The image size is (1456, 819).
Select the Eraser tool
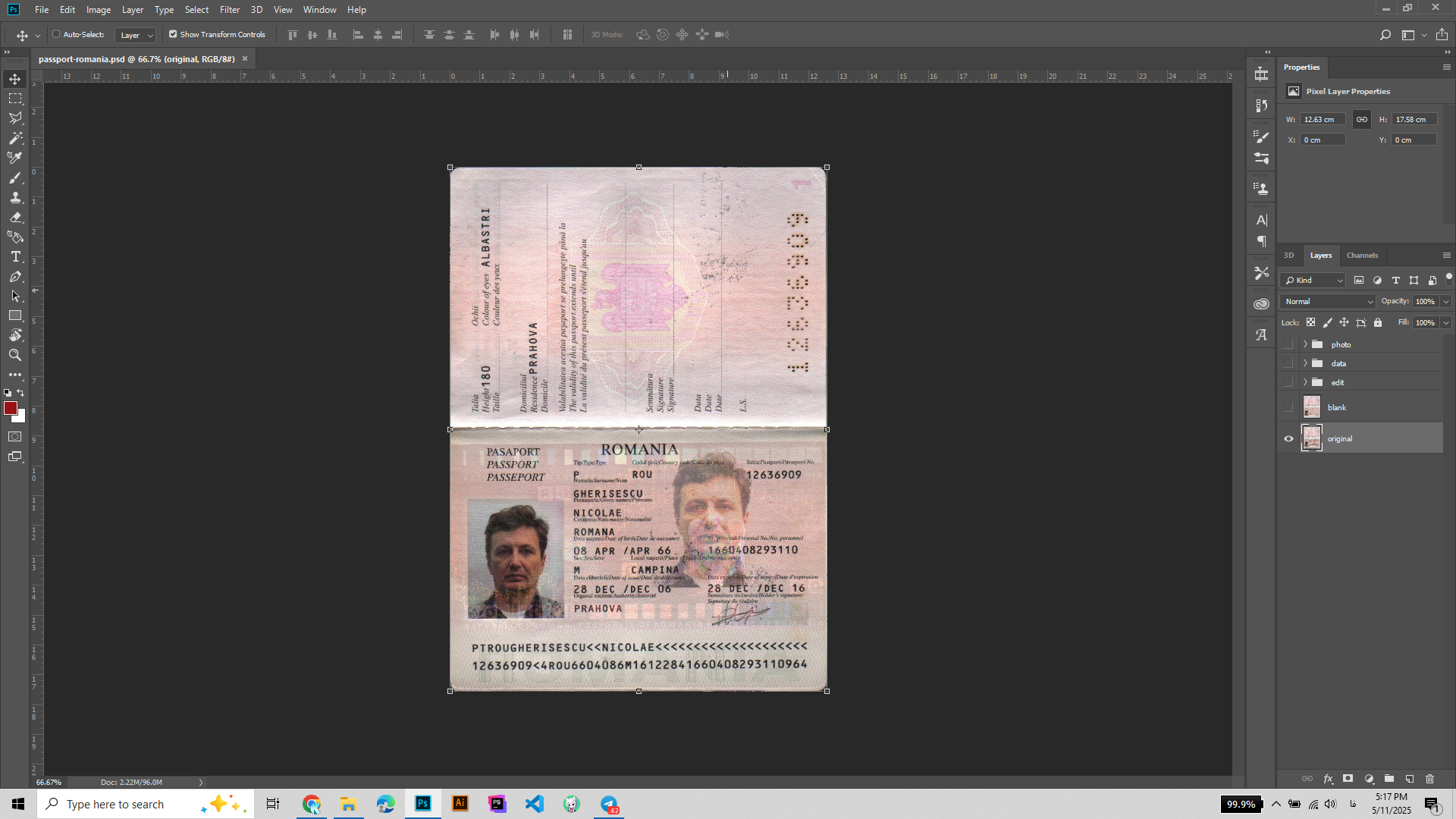pos(15,218)
